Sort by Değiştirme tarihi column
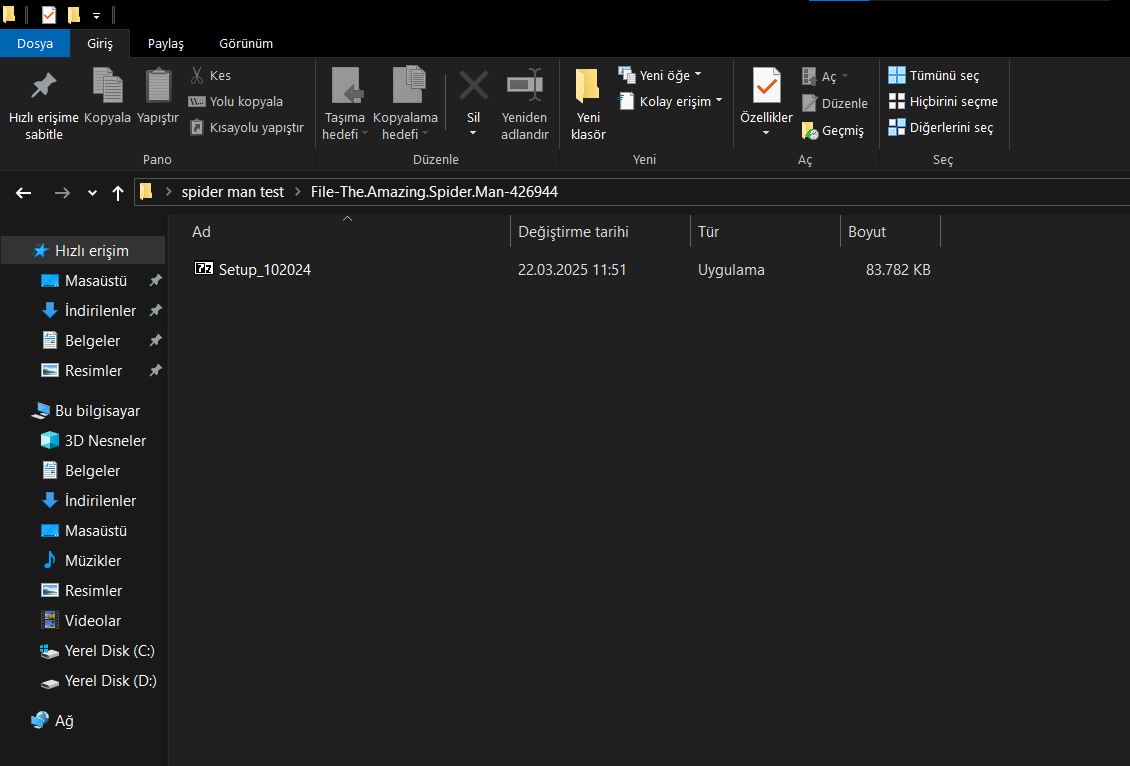 coord(600,231)
